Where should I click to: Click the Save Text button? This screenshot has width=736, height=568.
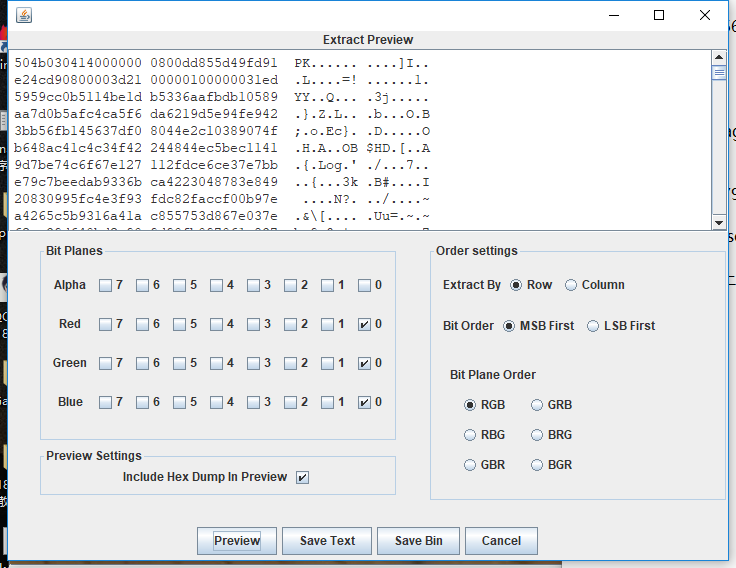(327, 541)
